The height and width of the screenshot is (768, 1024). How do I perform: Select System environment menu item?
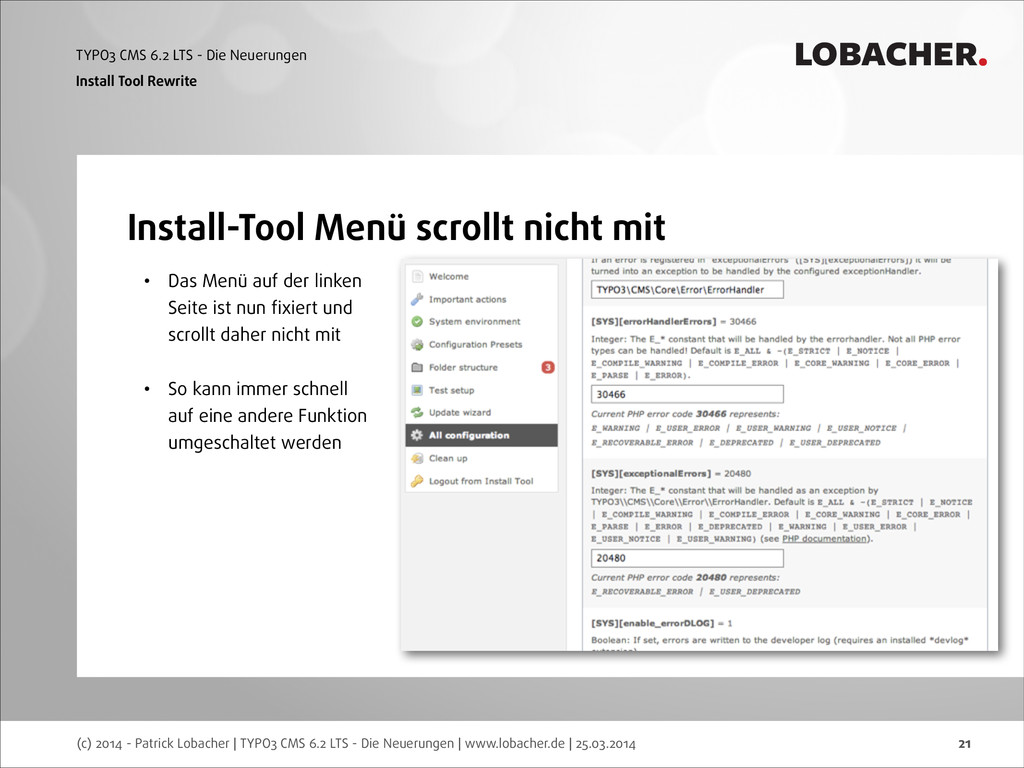[482, 321]
